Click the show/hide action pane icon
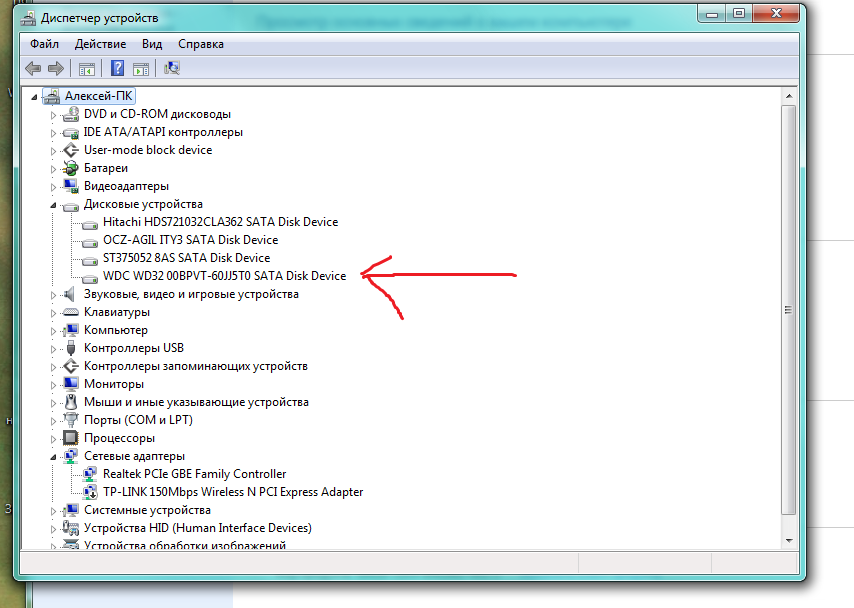 pos(141,69)
